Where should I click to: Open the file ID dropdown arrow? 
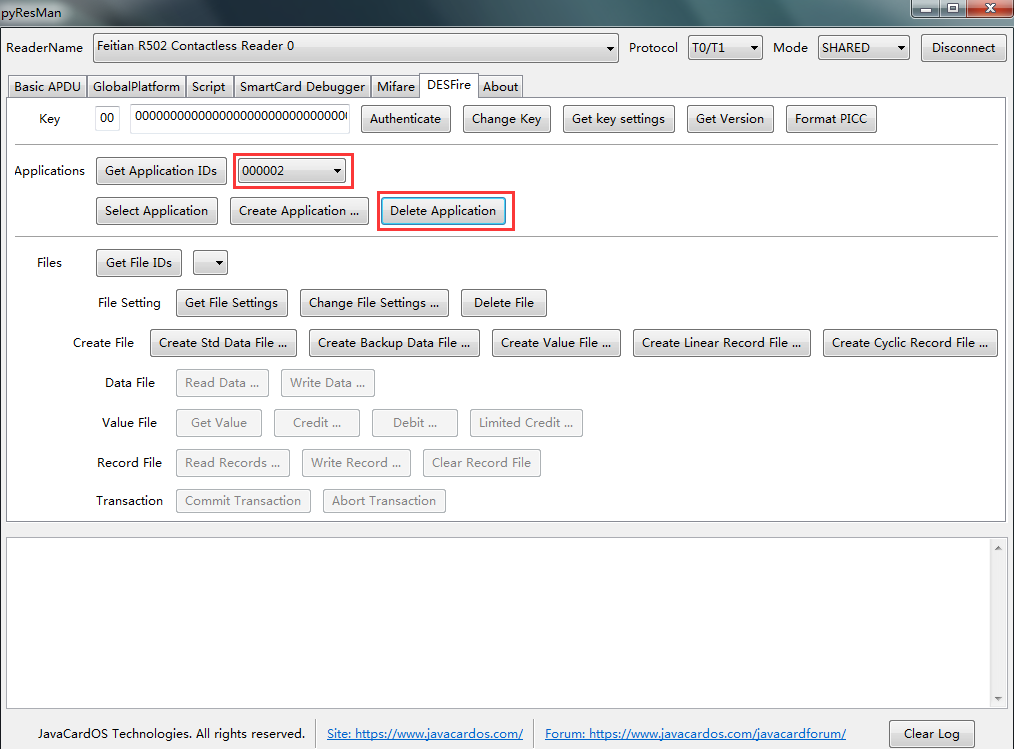[211, 263]
